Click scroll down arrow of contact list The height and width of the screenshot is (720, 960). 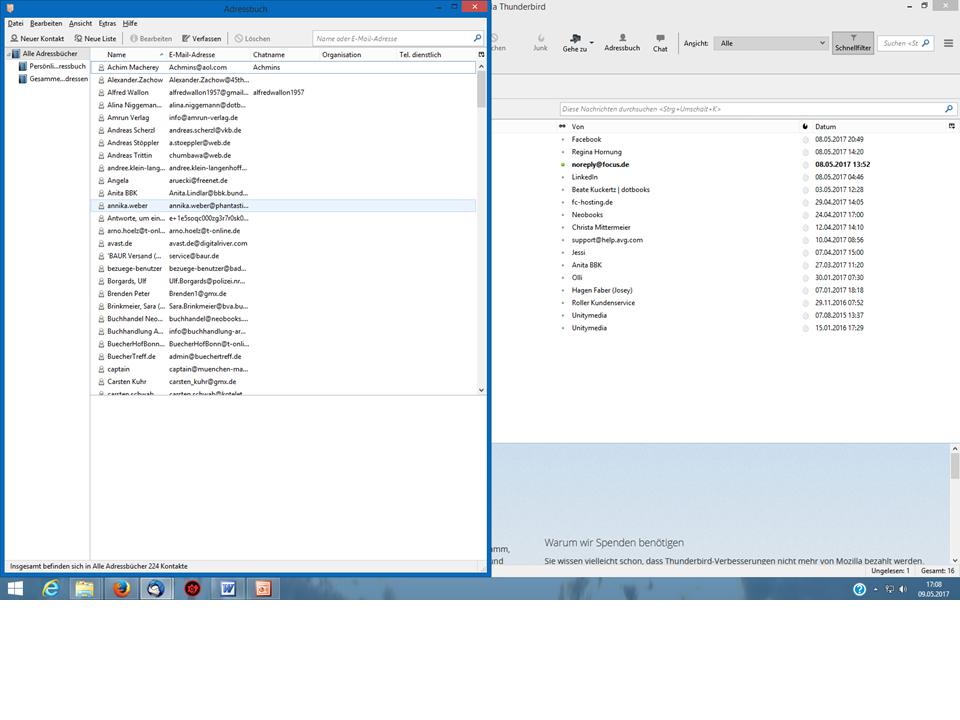[481, 390]
